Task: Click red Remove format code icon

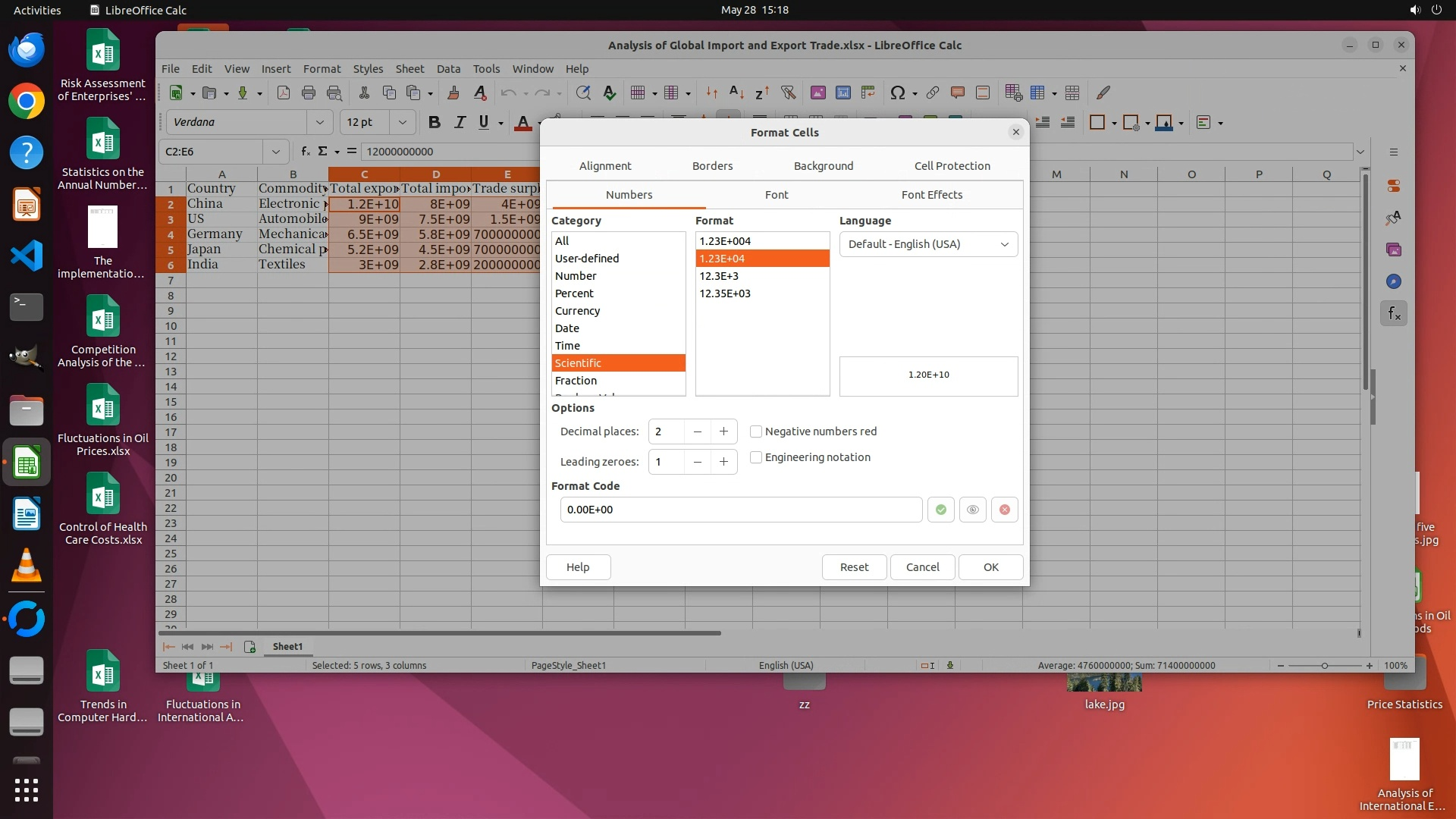Action: 1004,510
